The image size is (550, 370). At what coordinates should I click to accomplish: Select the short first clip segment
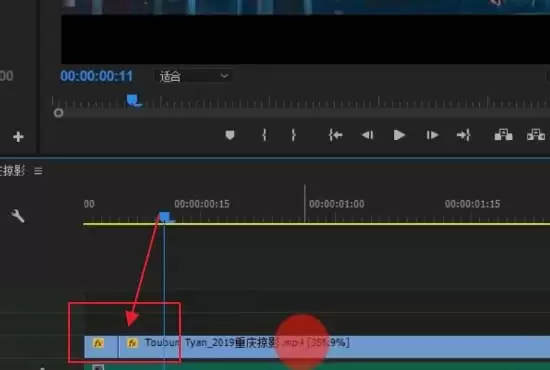click(101, 347)
